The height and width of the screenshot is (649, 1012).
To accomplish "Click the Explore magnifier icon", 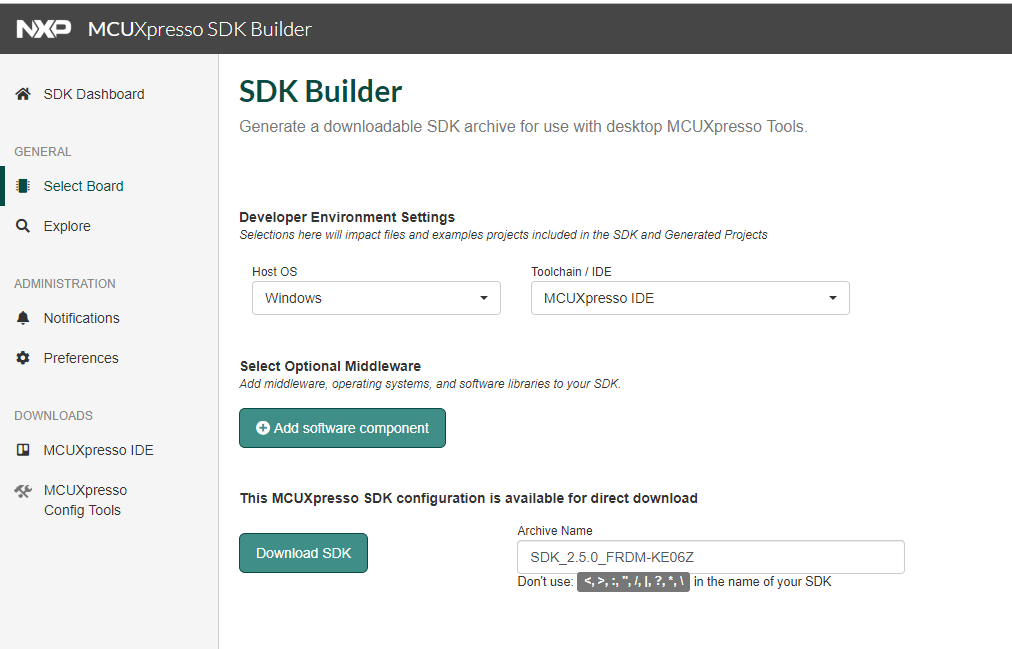I will [x=24, y=225].
